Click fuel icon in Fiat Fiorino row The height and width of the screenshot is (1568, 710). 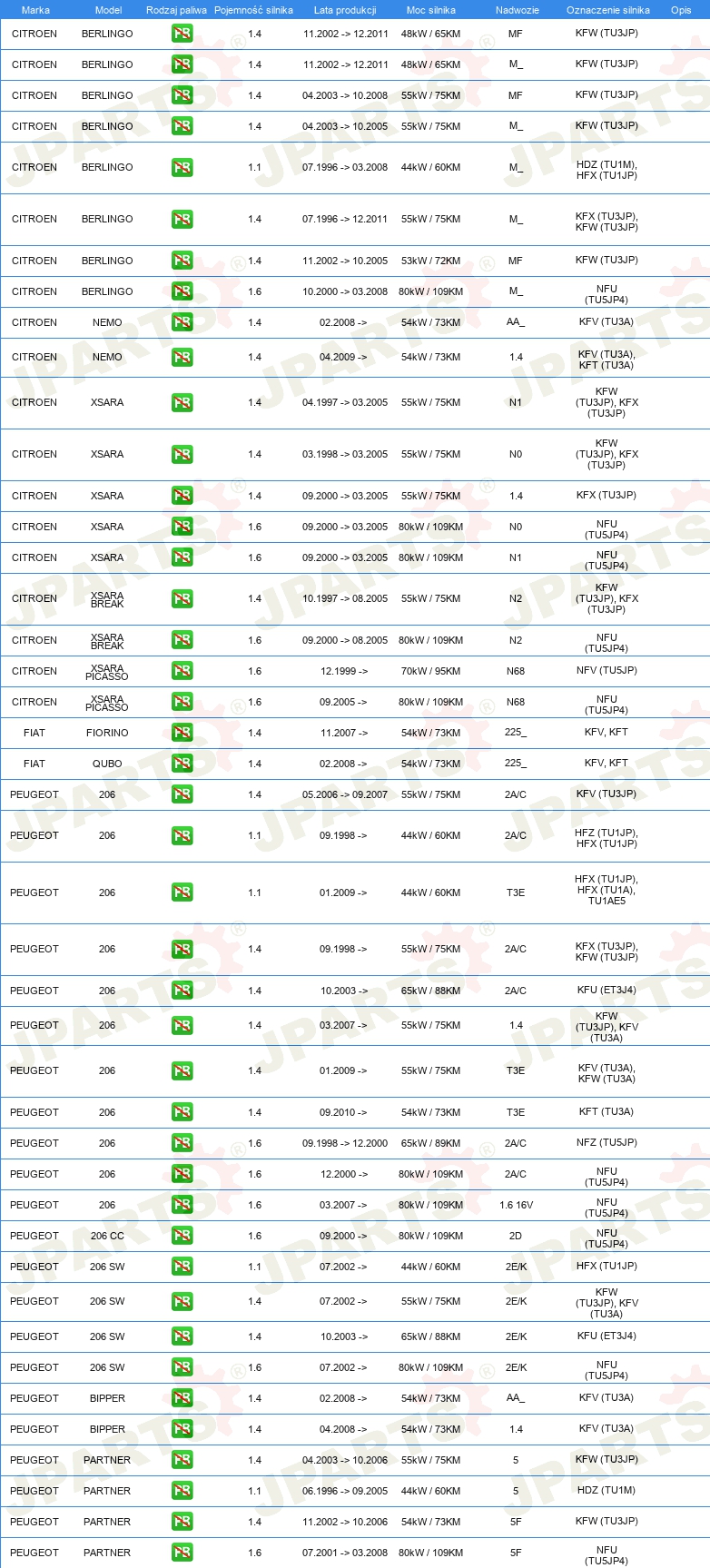(182, 733)
